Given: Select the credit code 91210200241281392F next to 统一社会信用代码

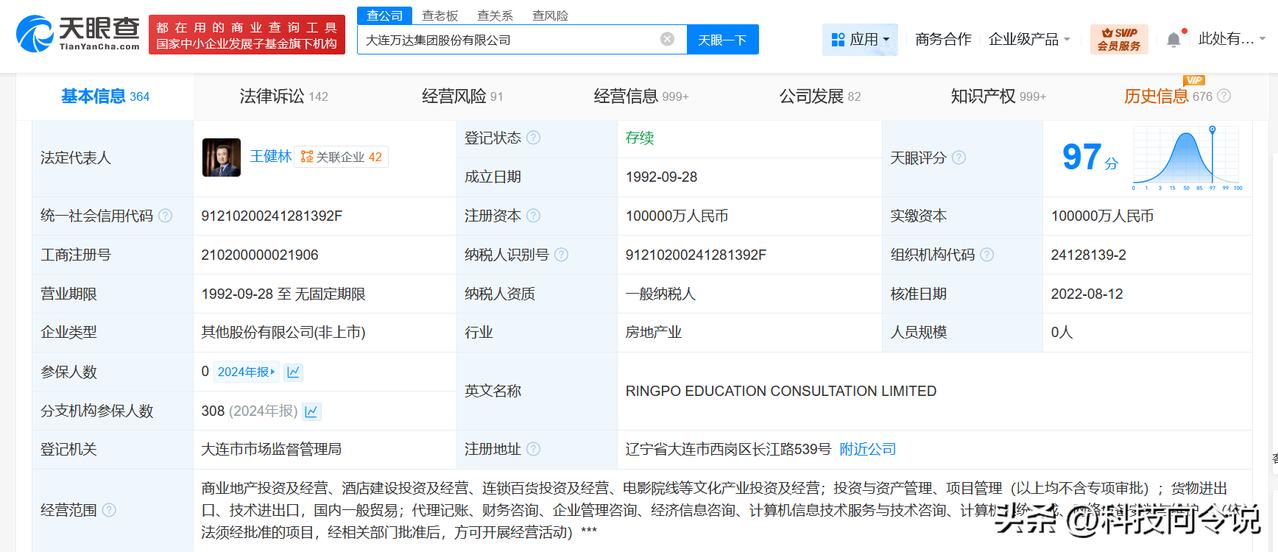Looking at the screenshot, I should (272, 216).
